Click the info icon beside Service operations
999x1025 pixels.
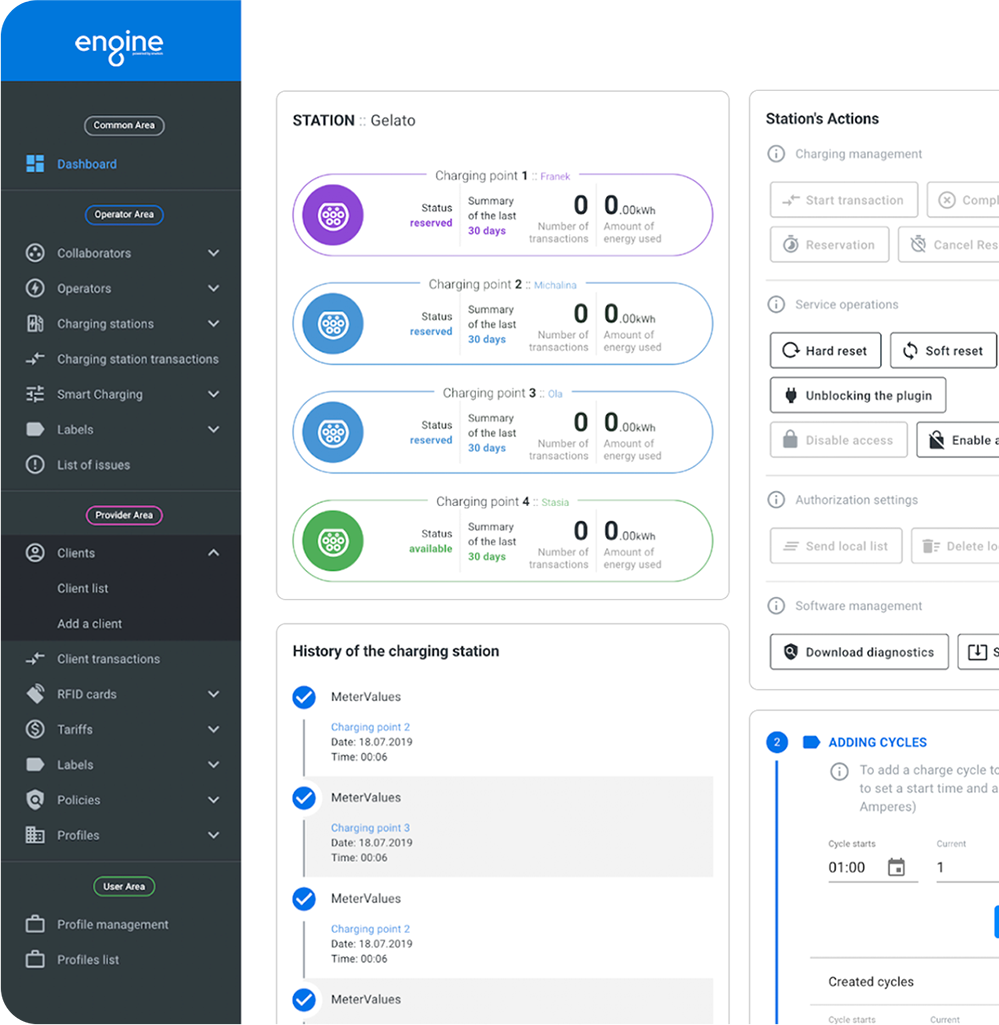click(x=775, y=304)
